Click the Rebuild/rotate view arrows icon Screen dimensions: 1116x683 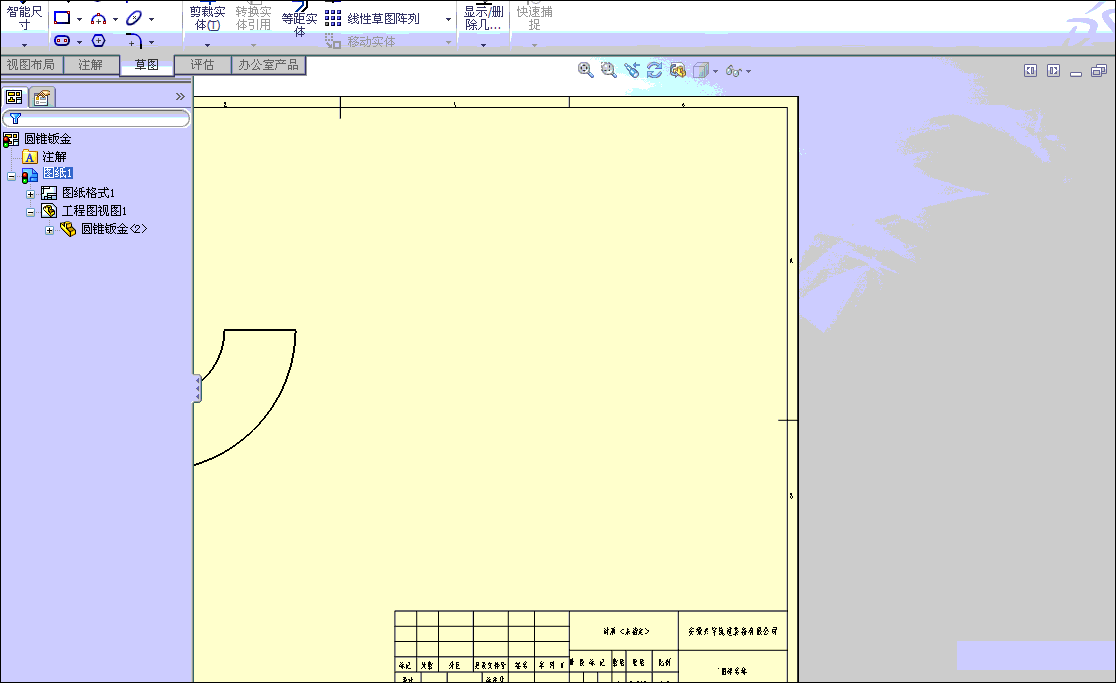(x=654, y=70)
